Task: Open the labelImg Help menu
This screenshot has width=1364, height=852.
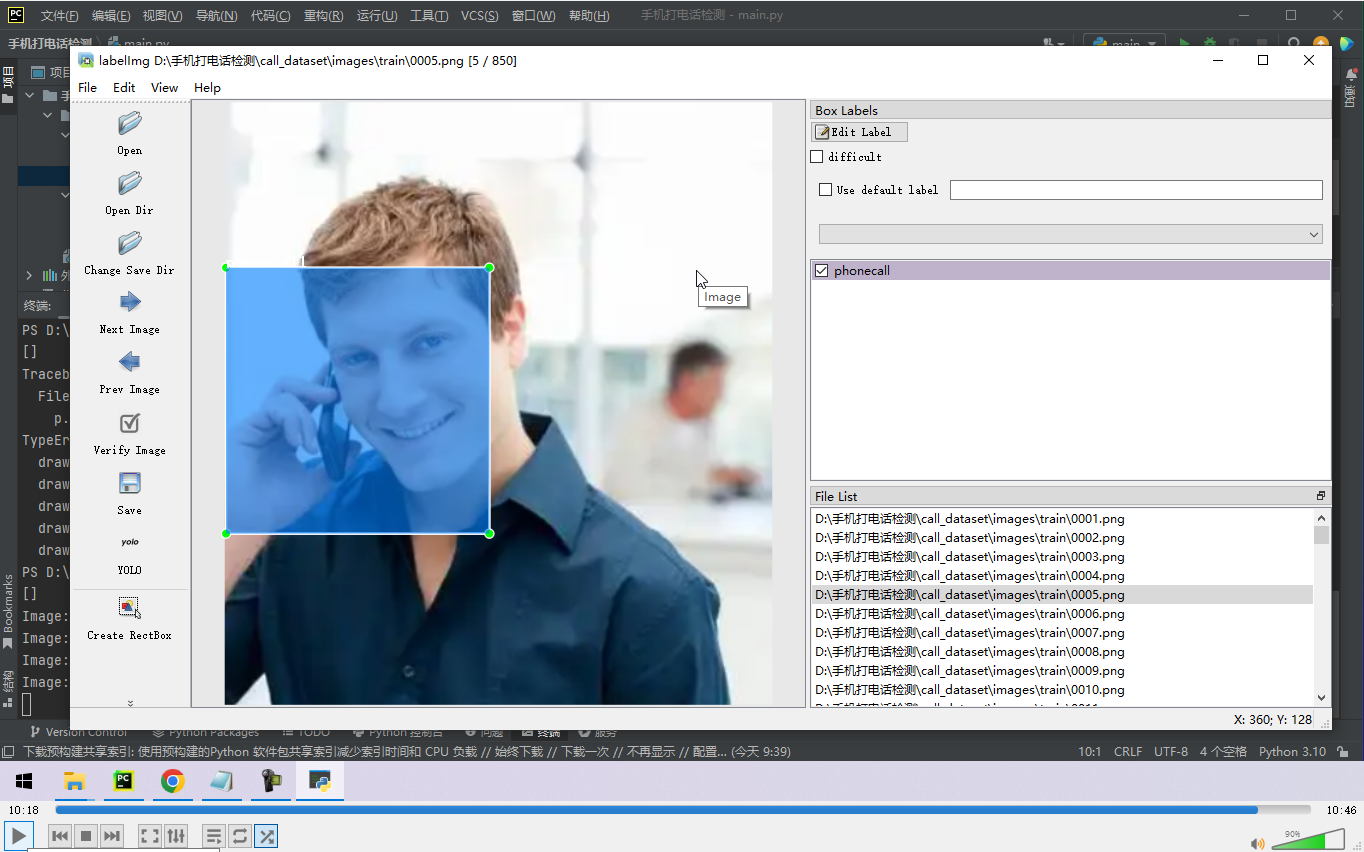Action: pos(207,88)
